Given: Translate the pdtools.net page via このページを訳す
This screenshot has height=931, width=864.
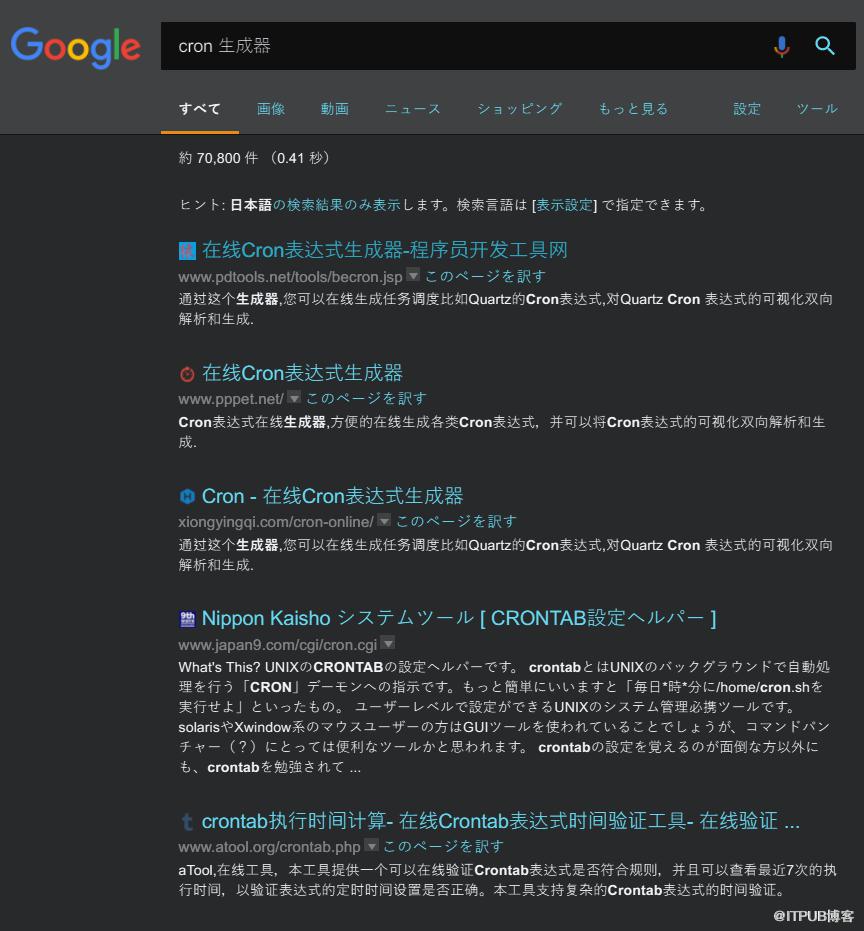Looking at the screenshot, I should (x=485, y=277).
